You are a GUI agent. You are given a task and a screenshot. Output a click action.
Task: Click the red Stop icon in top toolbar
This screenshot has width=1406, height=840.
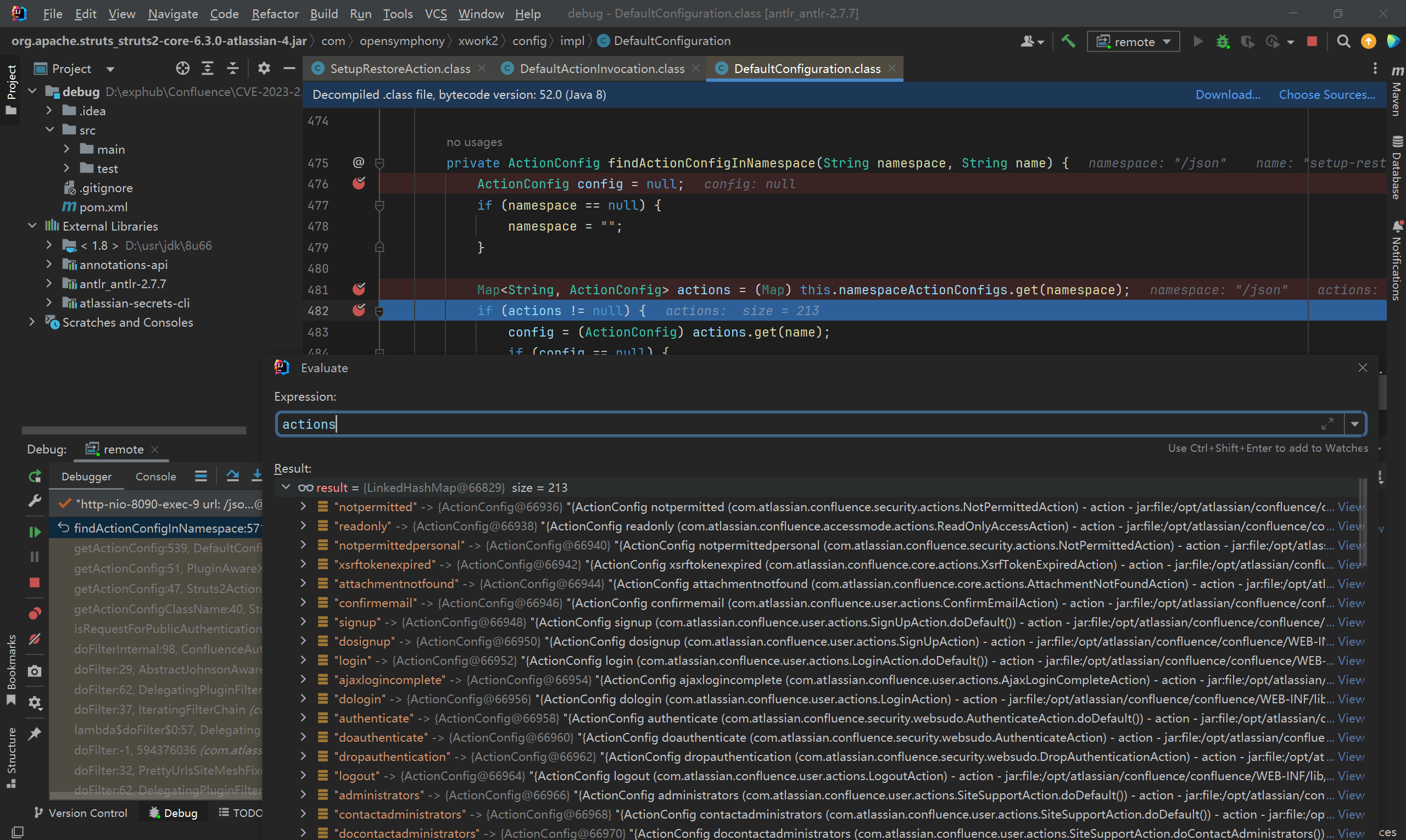click(1312, 41)
